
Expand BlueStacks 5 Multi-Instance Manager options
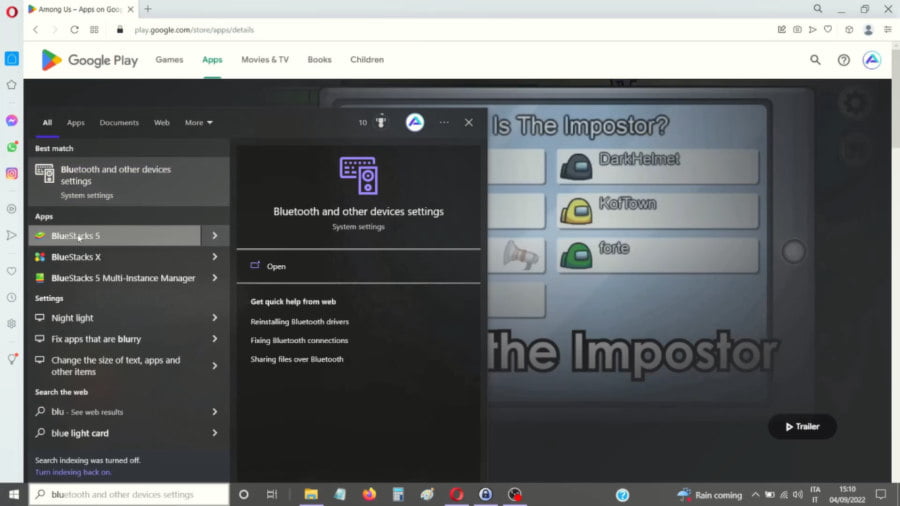pos(215,278)
